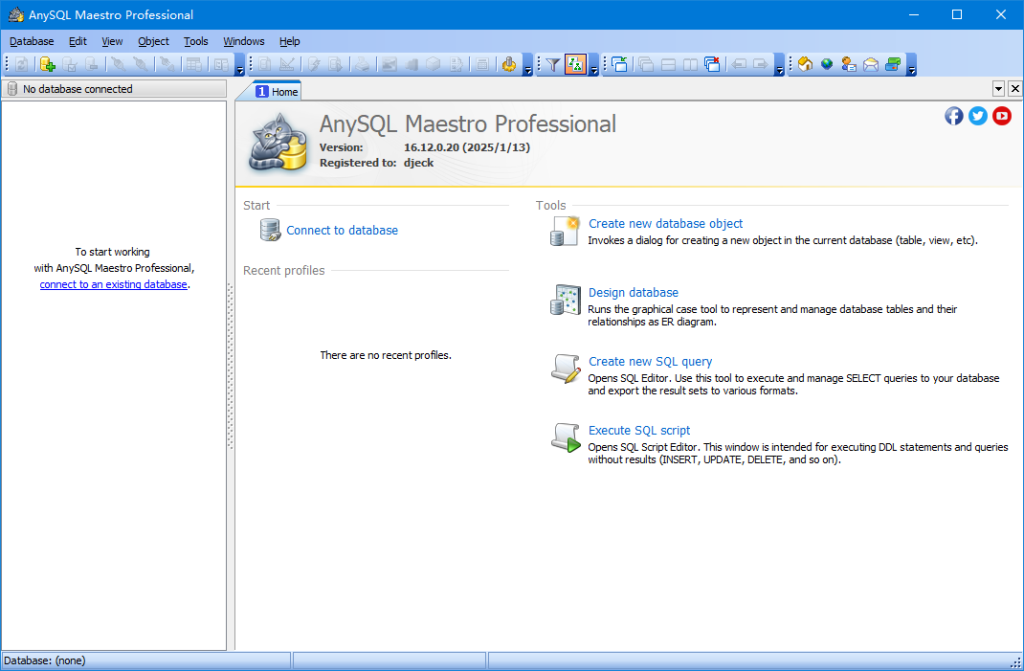The width and height of the screenshot is (1024, 671).
Task: Click the filter funnel toolbar icon
Action: click(x=552, y=65)
